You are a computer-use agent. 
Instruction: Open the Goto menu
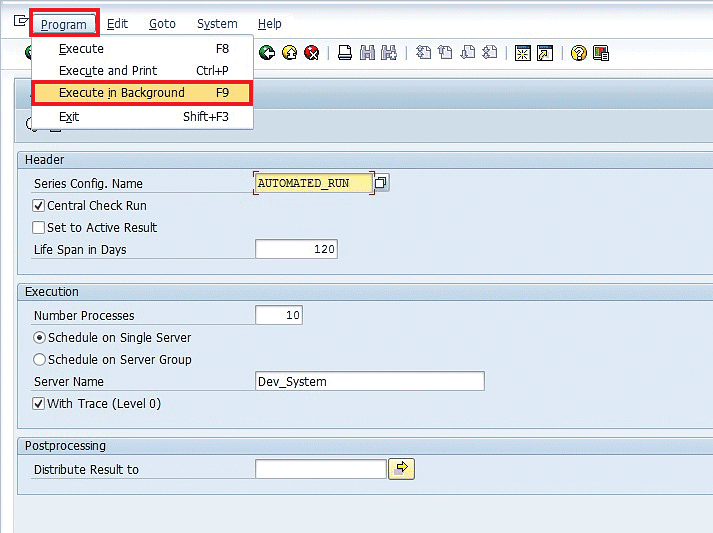click(161, 24)
